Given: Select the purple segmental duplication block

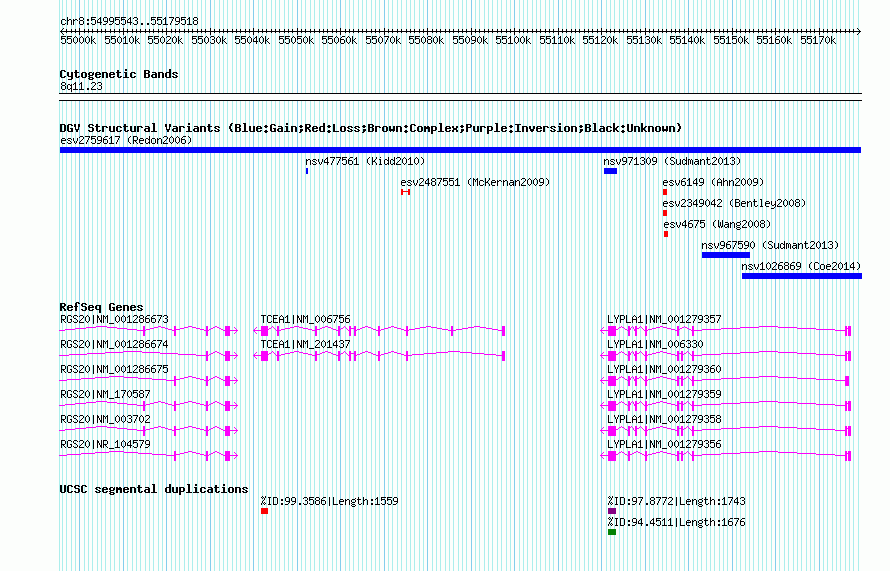Looking at the screenshot, I should (612, 511).
